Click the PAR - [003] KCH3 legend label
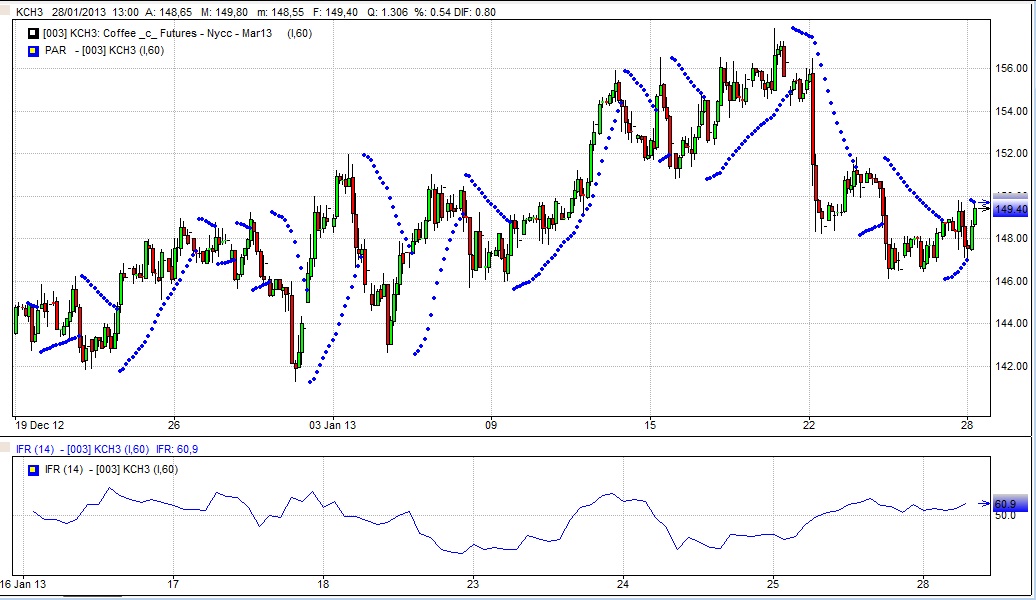This screenshot has height=600, width=1036. [x=104, y=50]
